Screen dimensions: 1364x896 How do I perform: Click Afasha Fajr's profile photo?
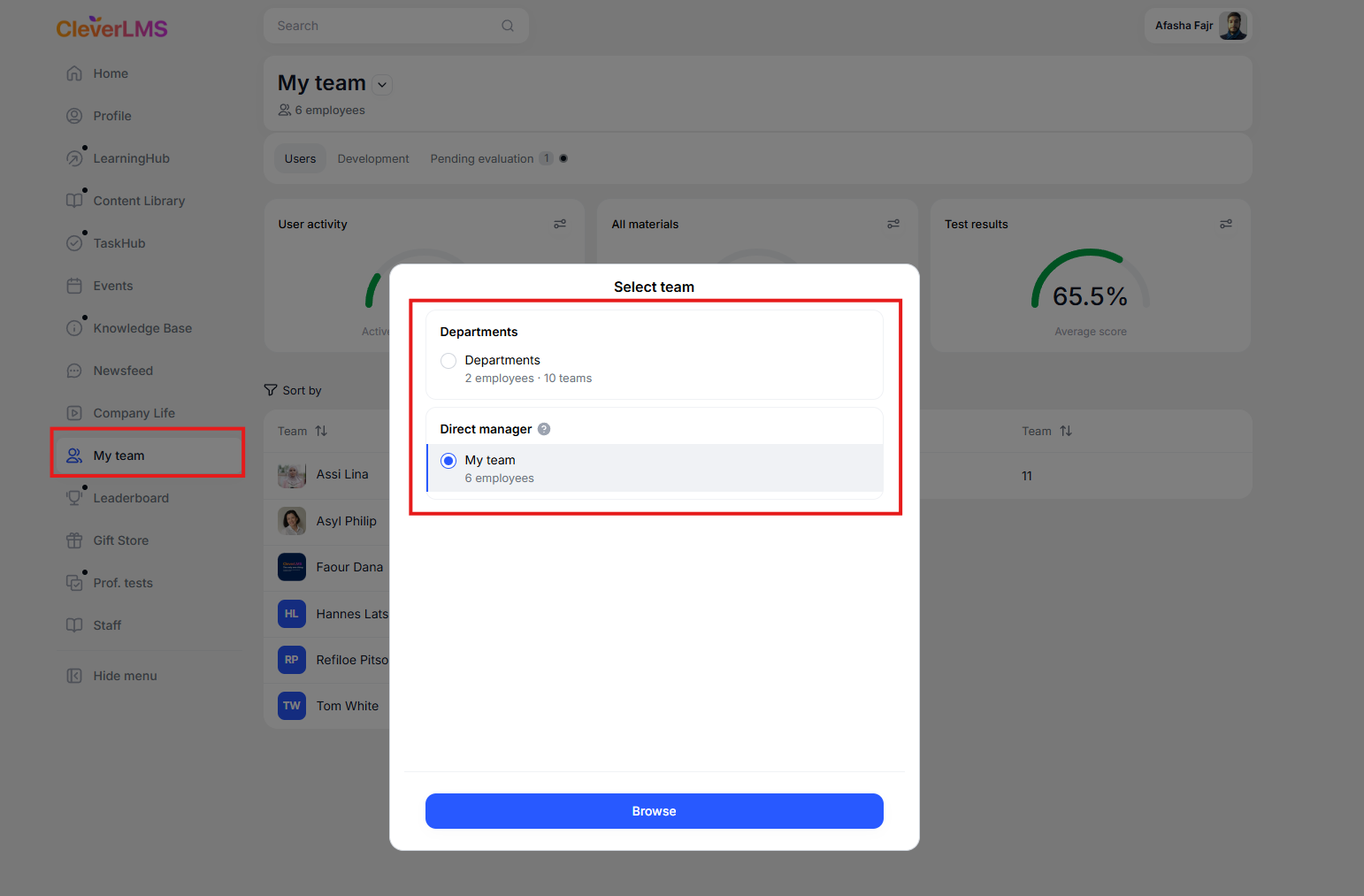pyautogui.click(x=1233, y=26)
